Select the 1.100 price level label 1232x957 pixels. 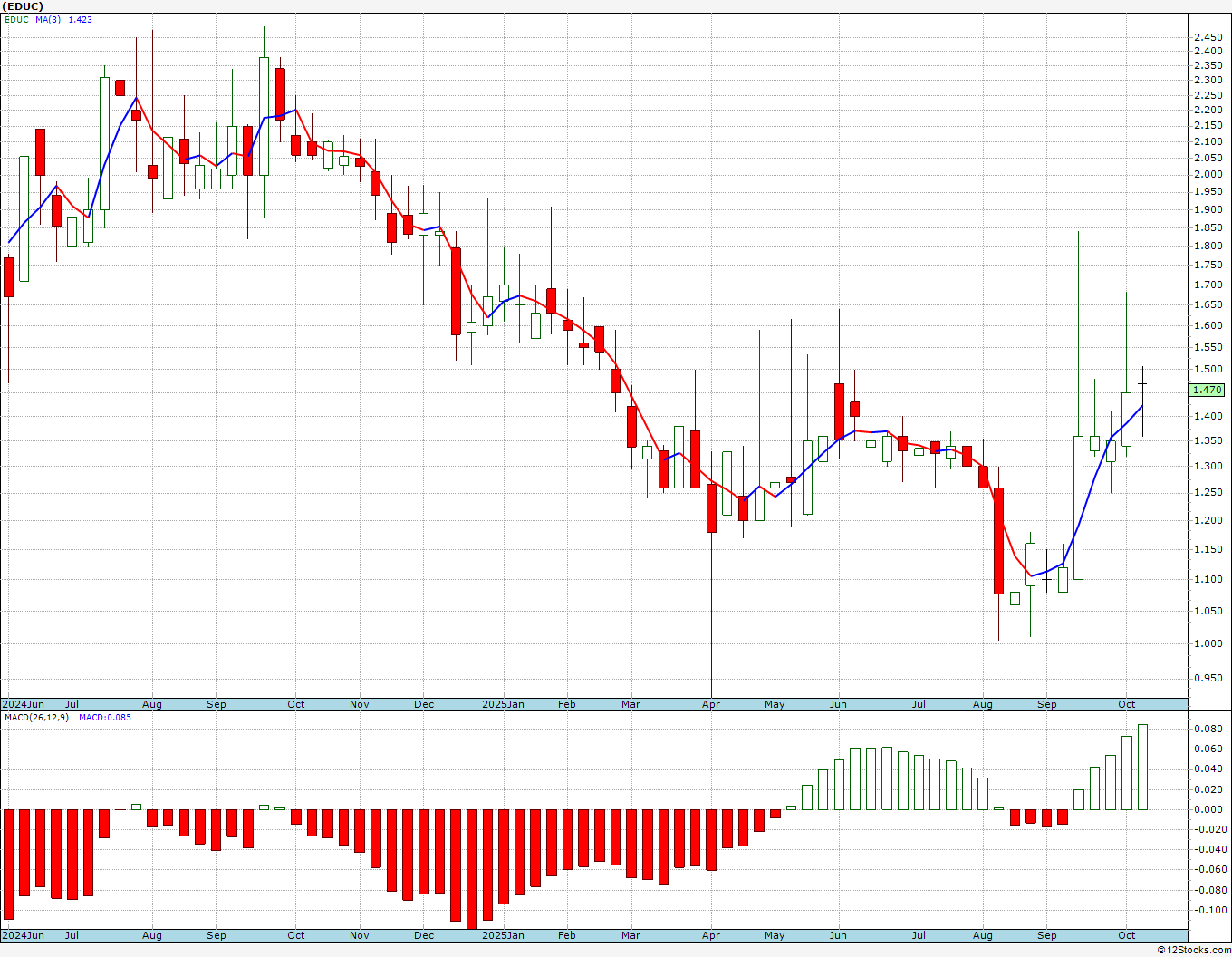1208,579
